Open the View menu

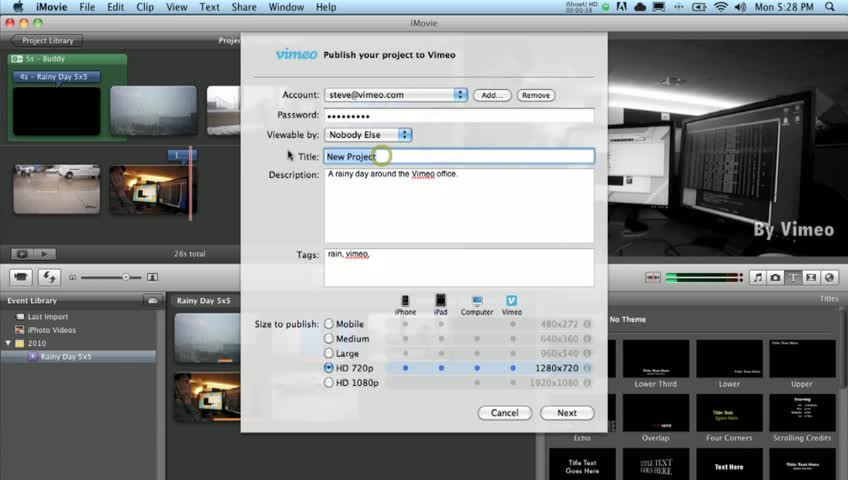point(176,7)
